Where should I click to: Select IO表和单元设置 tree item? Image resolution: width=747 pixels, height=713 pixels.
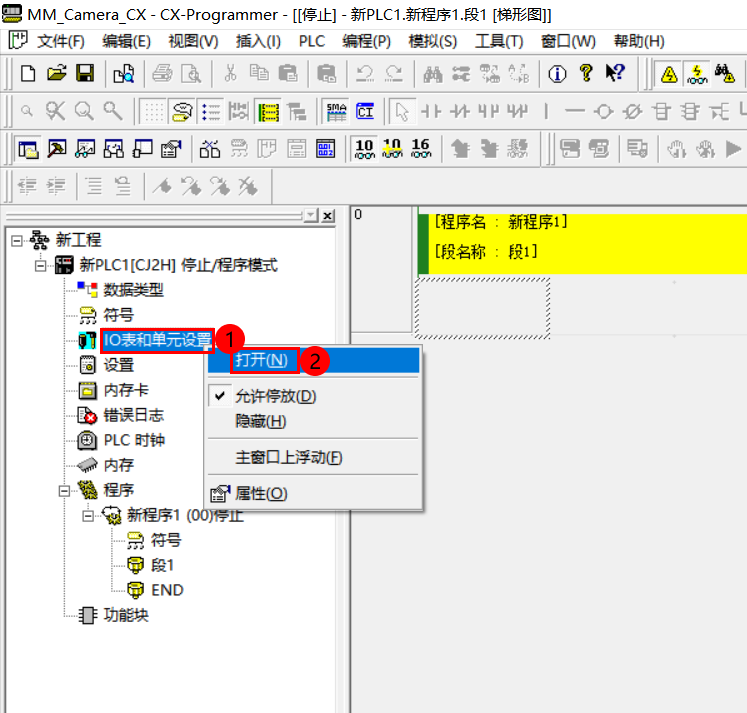point(157,340)
